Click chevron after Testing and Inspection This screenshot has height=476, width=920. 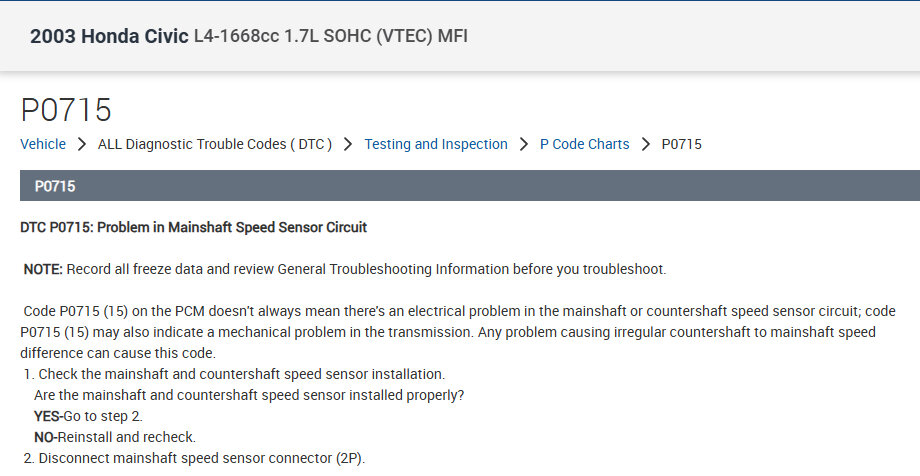coord(524,144)
